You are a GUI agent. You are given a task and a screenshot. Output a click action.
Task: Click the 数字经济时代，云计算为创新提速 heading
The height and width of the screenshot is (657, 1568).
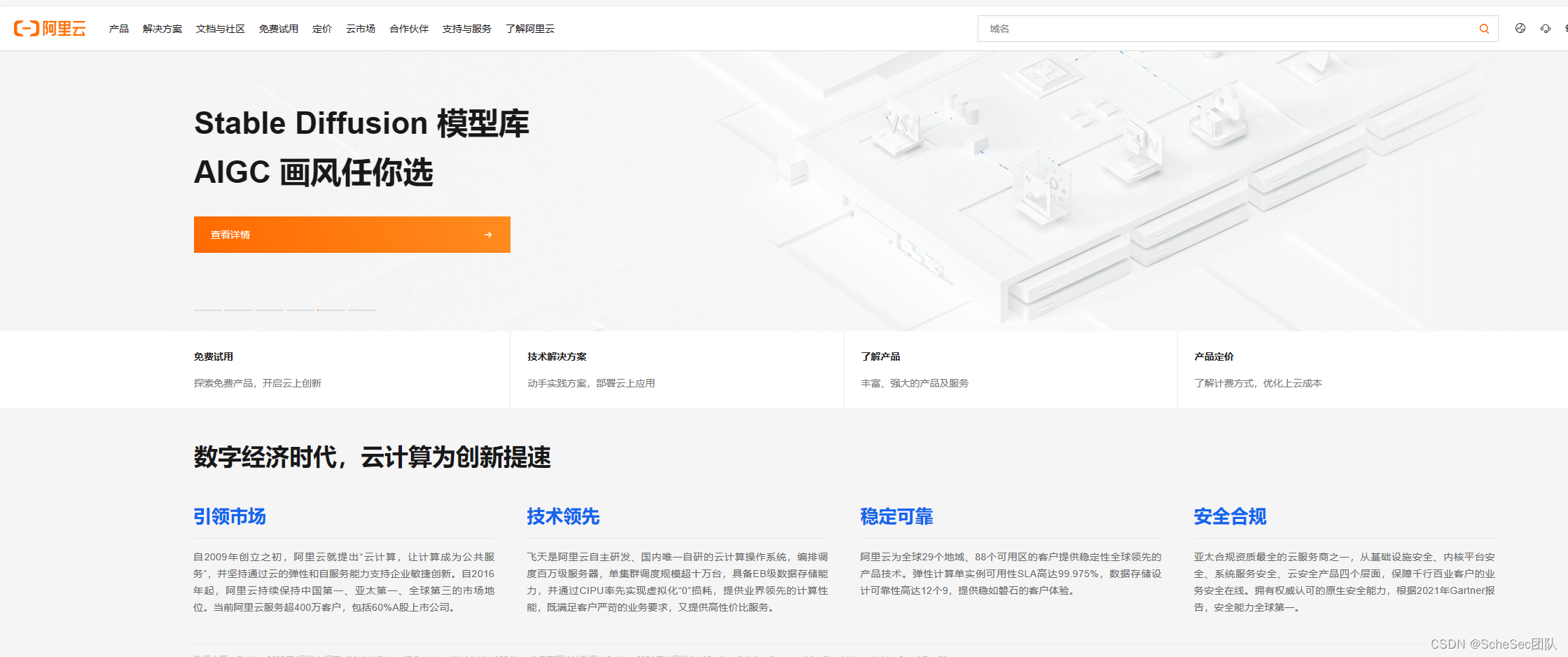(372, 457)
